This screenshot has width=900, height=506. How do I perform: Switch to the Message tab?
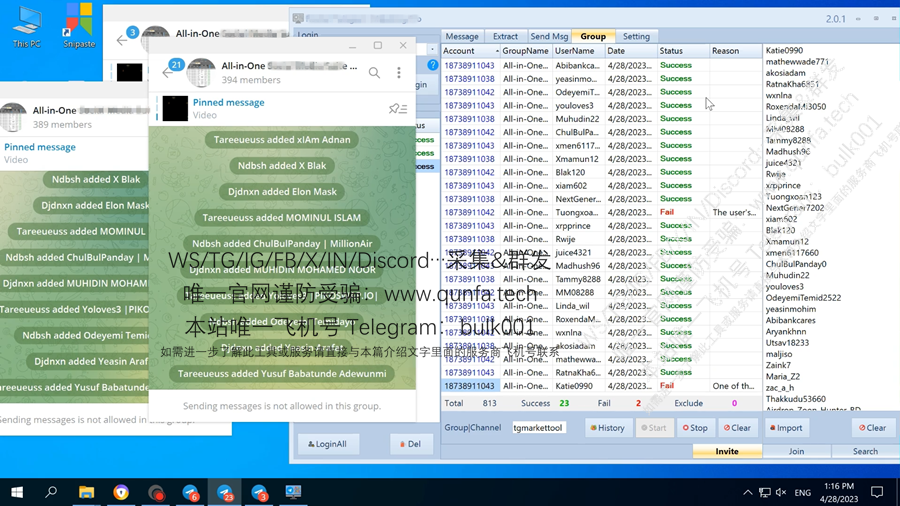[462, 36]
